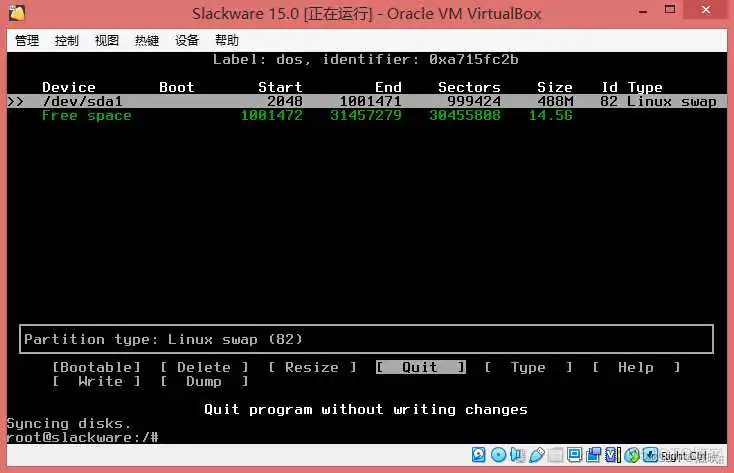
Task: Click the 'Partition type: Linux swap (82)' info box
Action: point(367,339)
